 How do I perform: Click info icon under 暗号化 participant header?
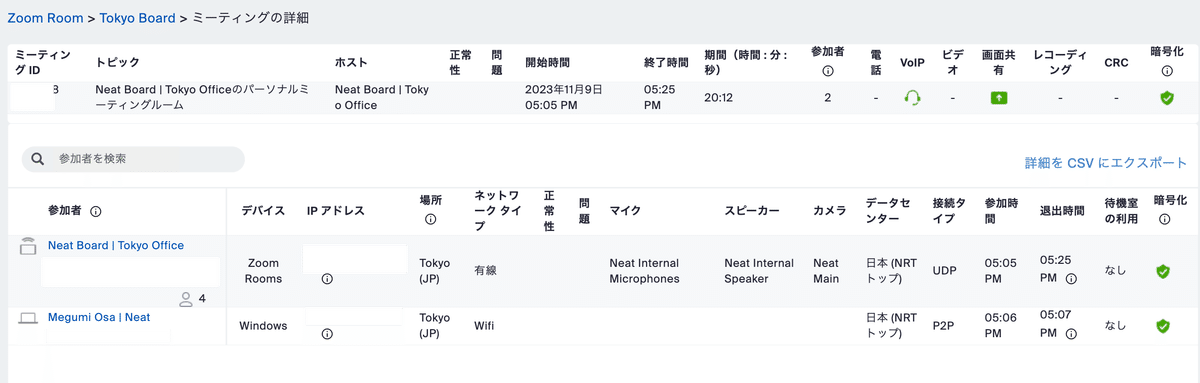coord(1165,219)
